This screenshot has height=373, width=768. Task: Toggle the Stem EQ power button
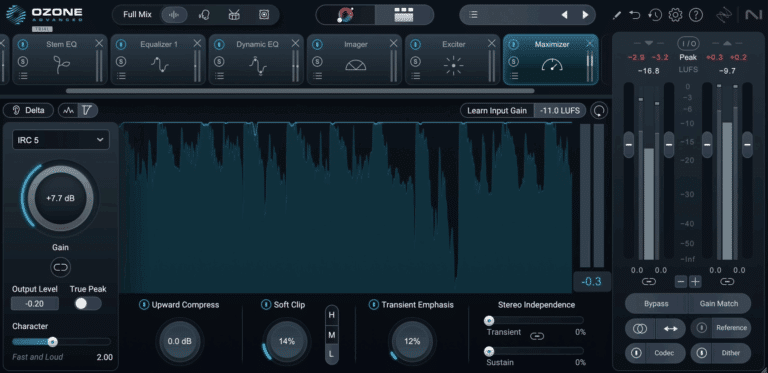[23, 45]
